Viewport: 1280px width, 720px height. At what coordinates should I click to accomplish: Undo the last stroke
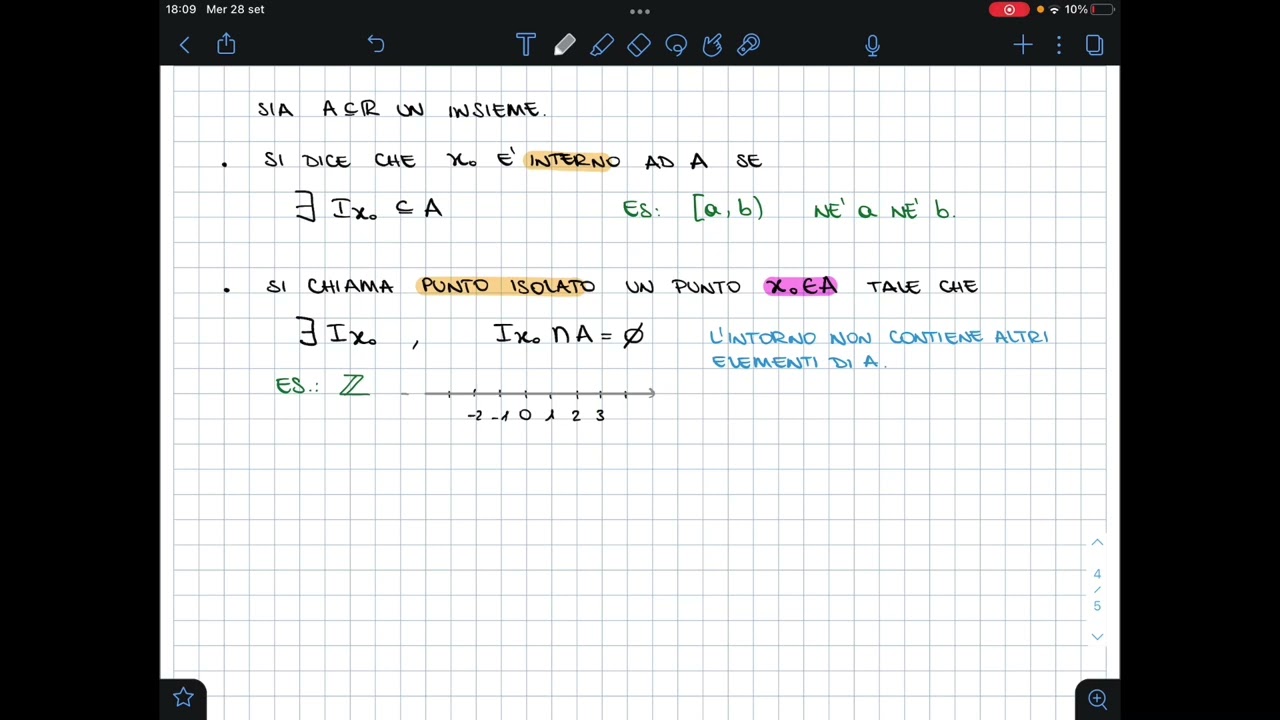376,45
